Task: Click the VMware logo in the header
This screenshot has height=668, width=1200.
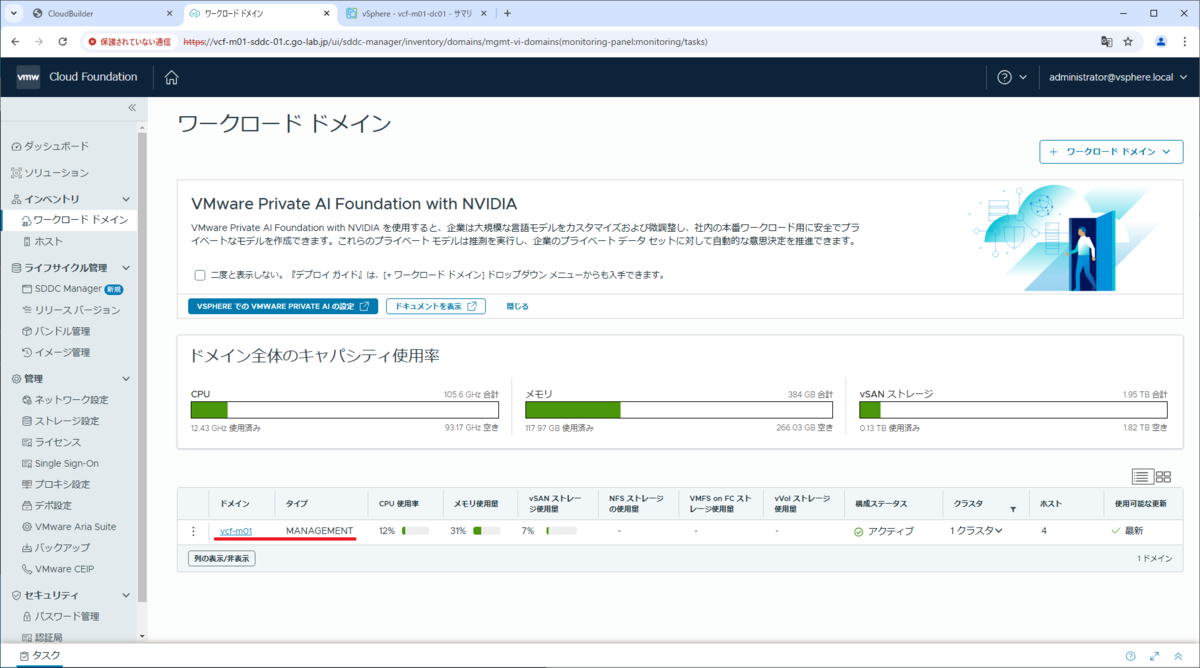Action: [x=28, y=77]
